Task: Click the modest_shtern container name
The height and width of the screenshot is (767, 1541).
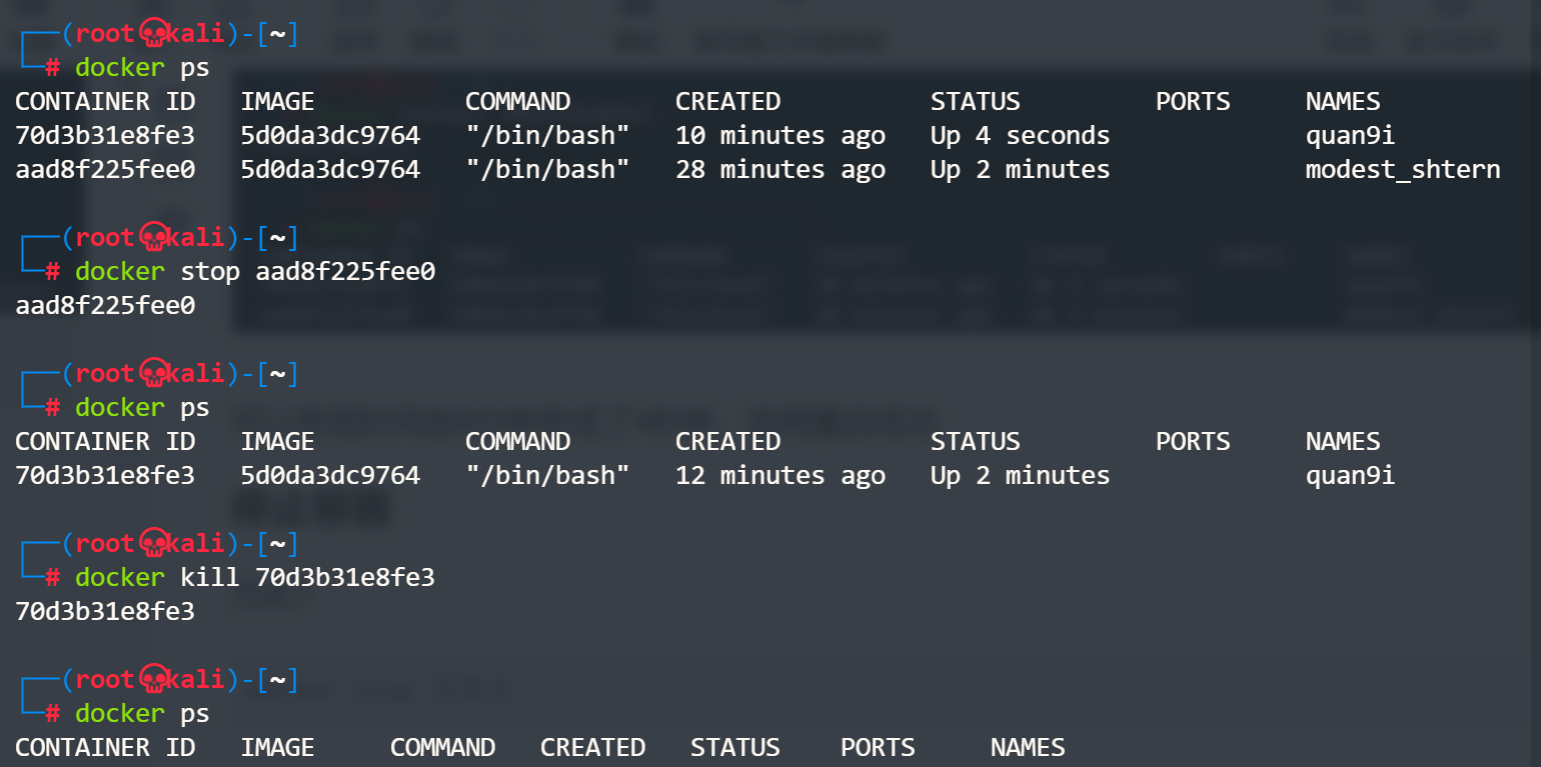Action: pos(1402,170)
